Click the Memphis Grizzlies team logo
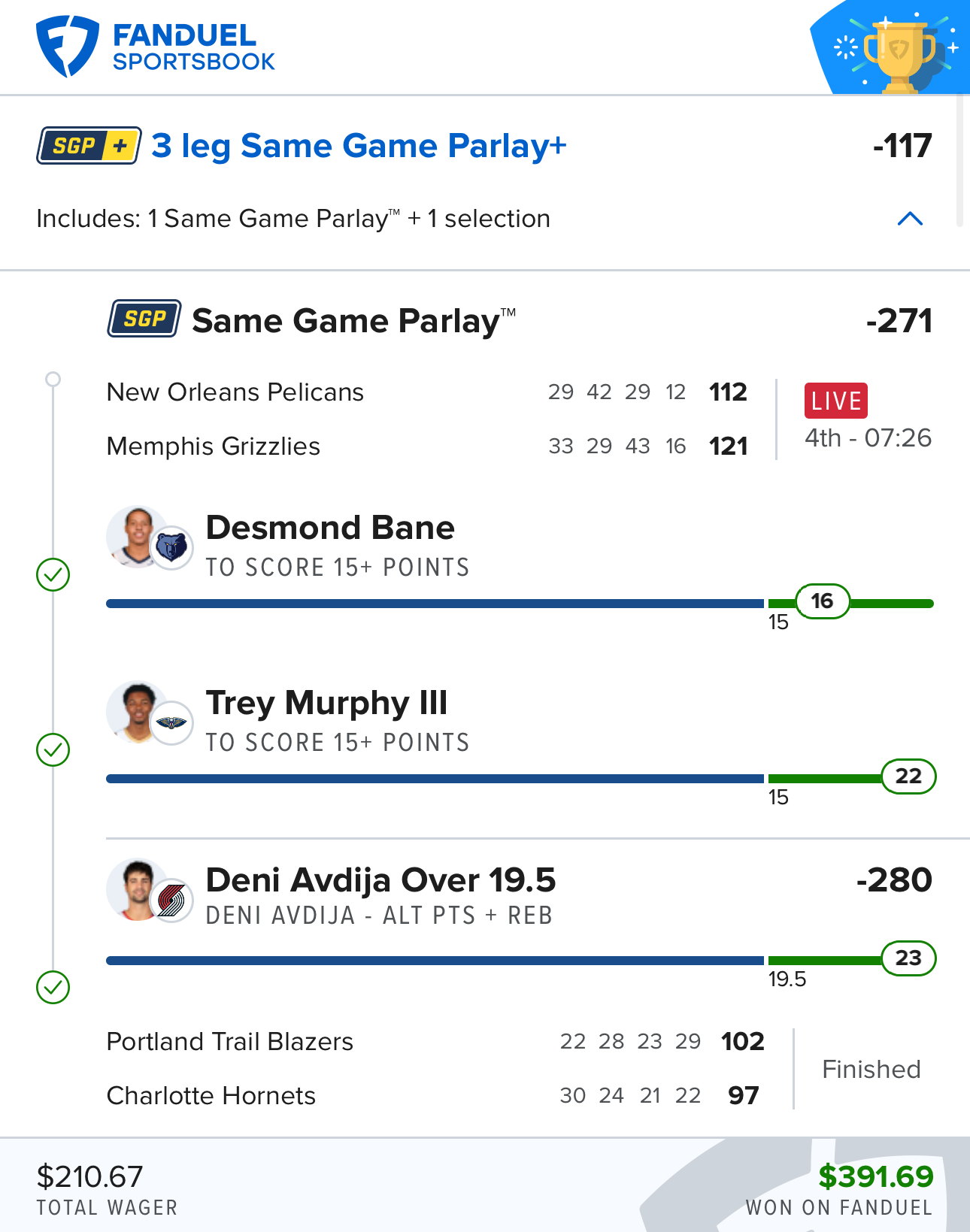 pyautogui.click(x=171, y=547)
